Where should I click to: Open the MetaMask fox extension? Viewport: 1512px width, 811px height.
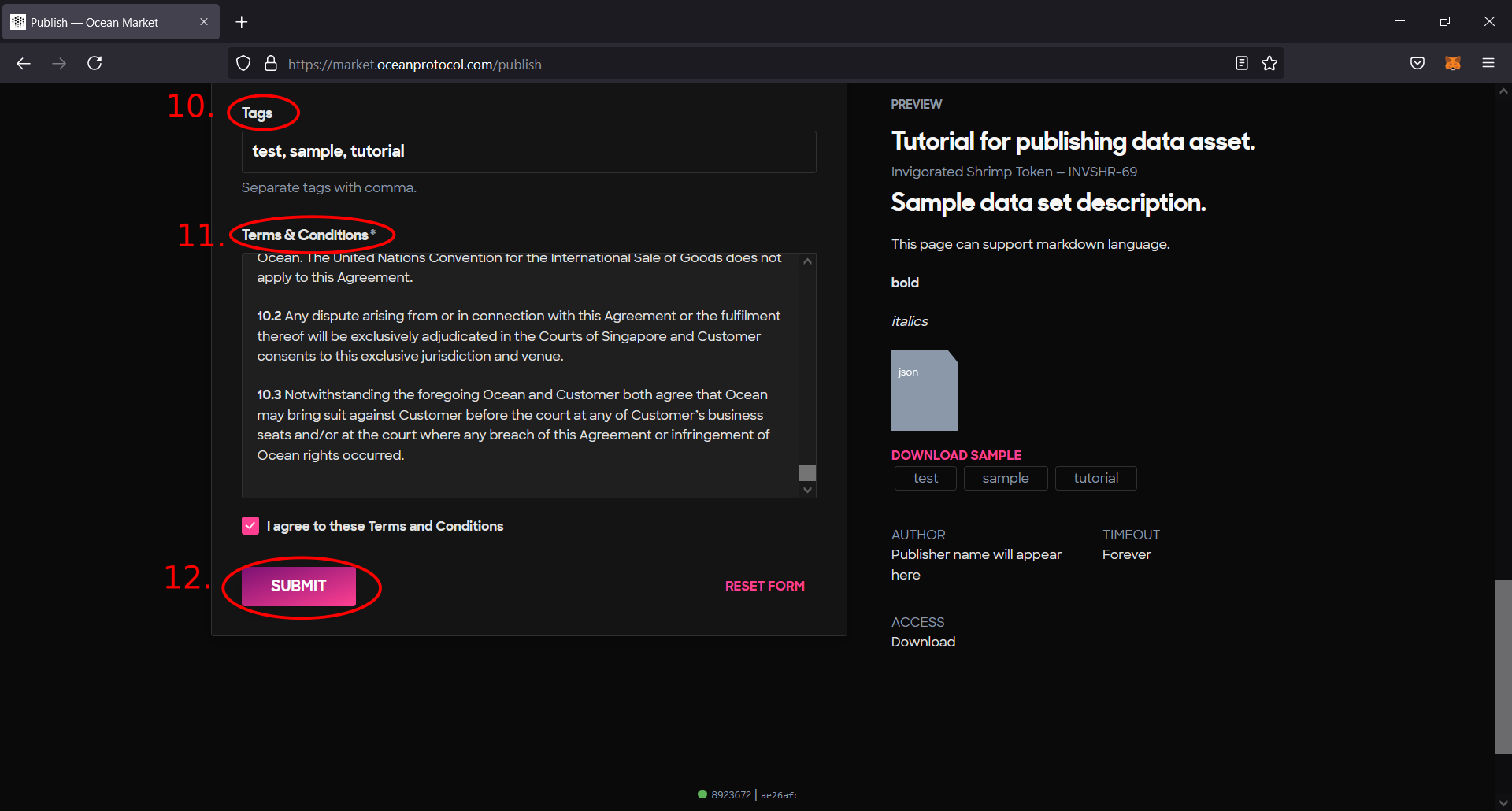pos(1453,64)
